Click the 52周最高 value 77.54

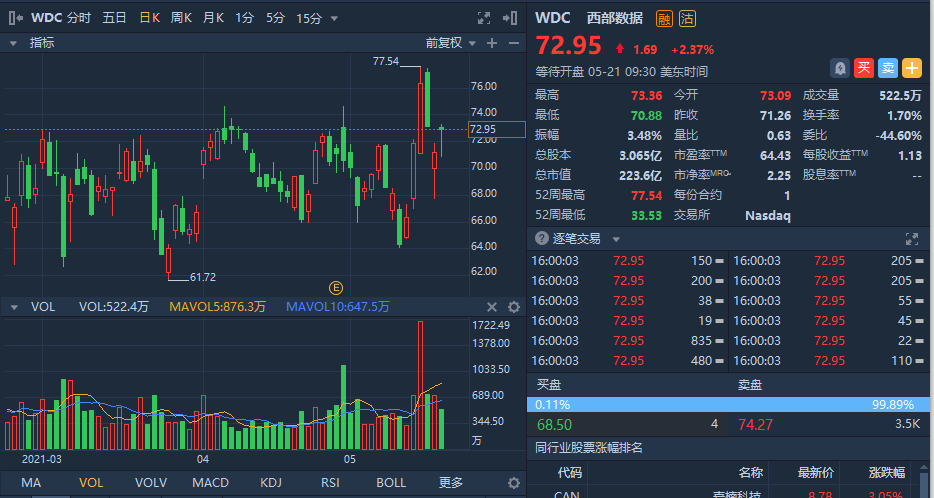tap(646, 195)
